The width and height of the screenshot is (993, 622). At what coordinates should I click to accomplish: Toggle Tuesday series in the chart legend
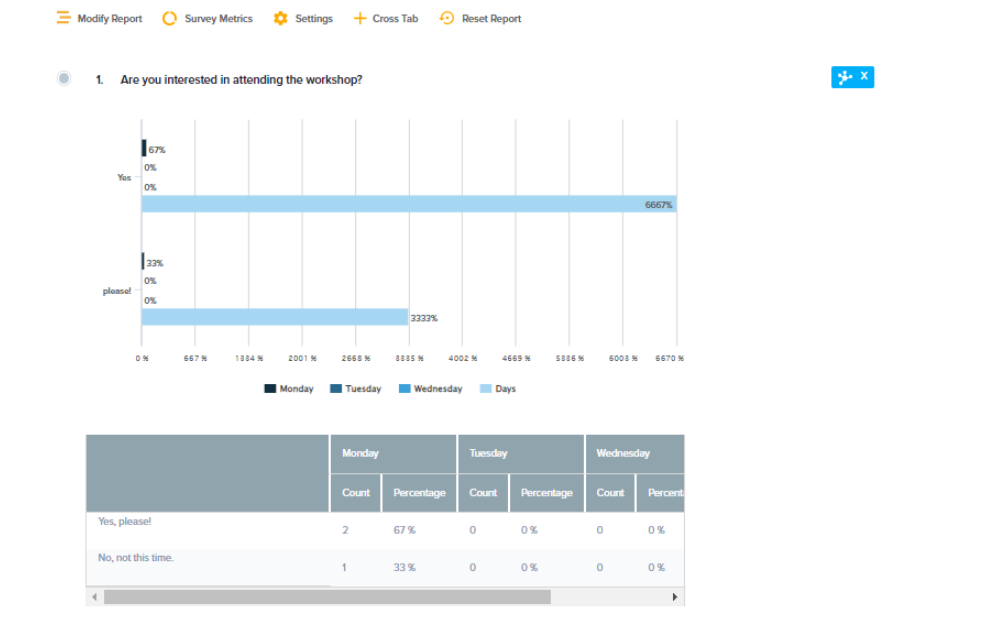click(355, 389)
